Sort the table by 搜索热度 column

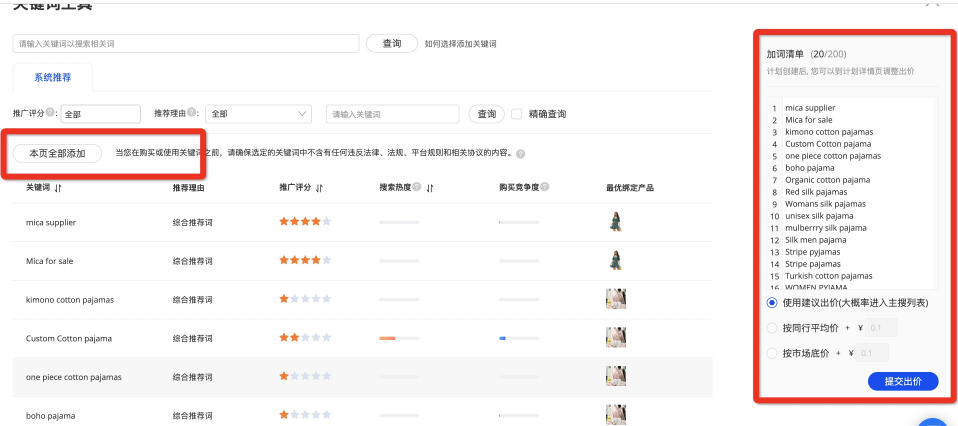tap(431, 188)
